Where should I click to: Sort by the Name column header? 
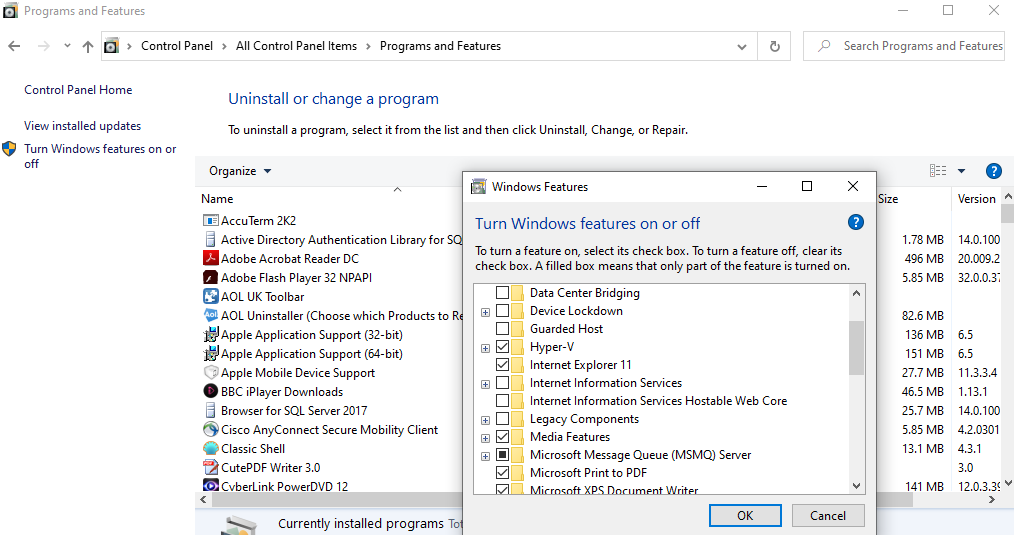(x=217, y=199)
